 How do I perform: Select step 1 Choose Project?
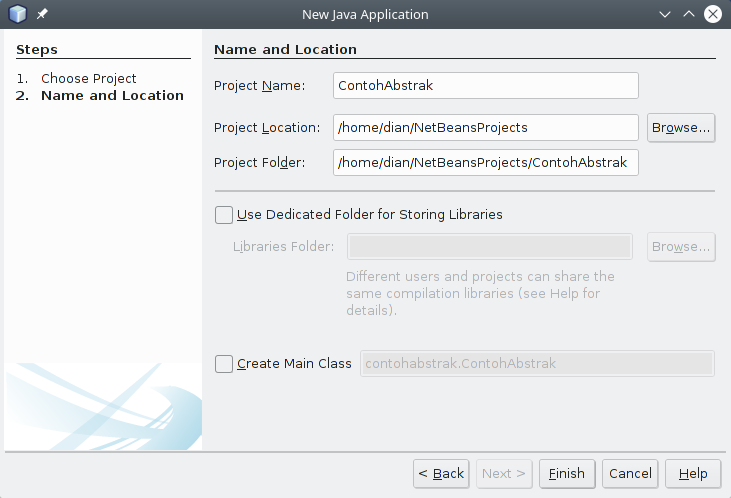click(x=89, y=78)
